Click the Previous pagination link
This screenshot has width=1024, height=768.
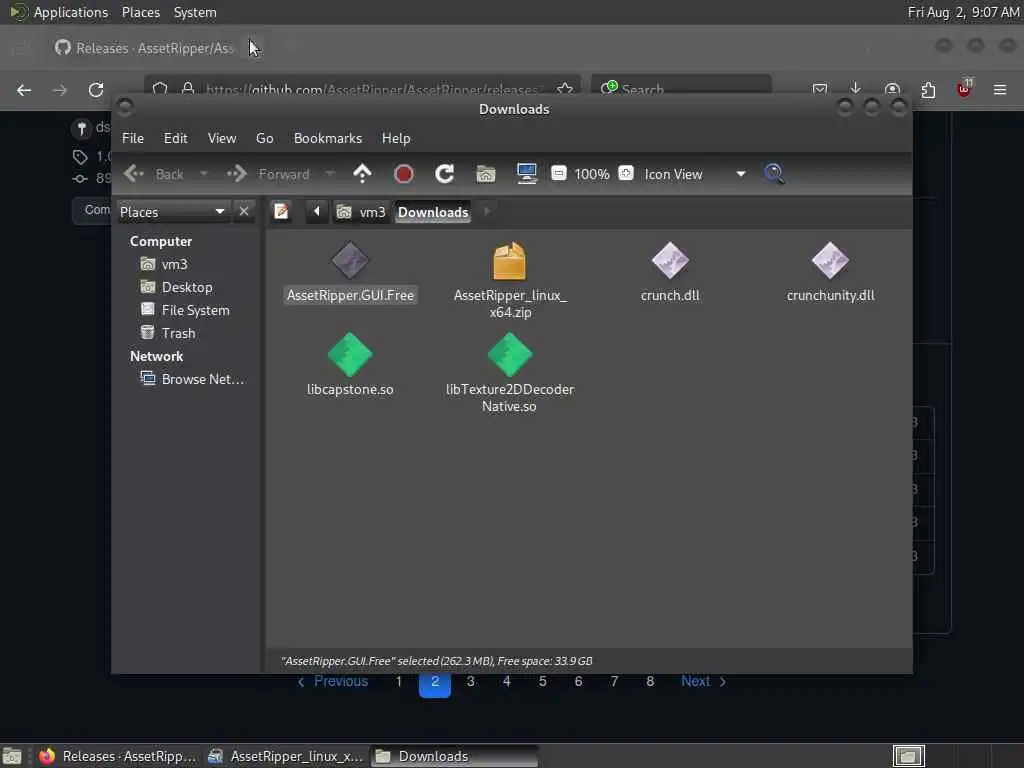(333, 681)
